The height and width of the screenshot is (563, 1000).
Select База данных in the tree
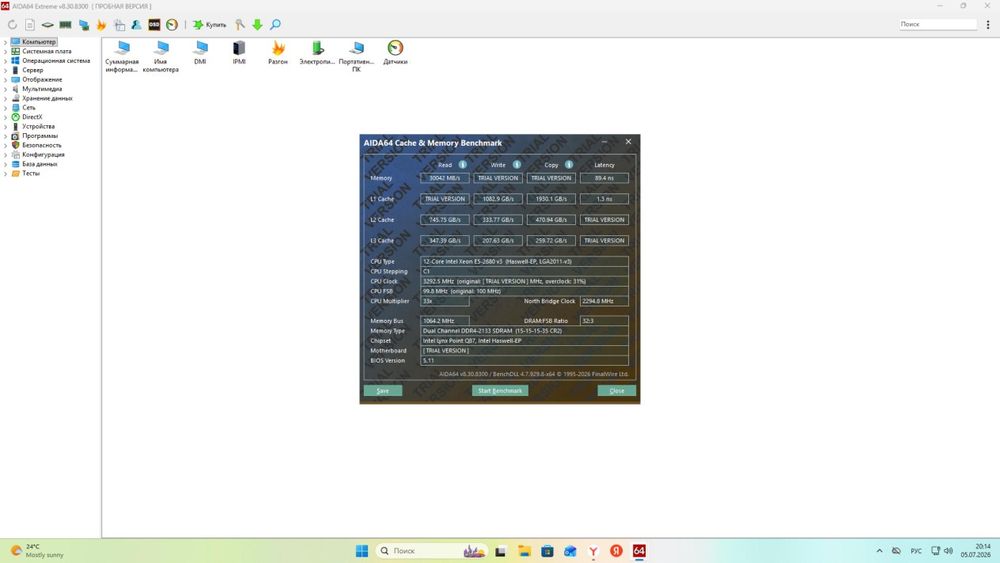(40, 164)
